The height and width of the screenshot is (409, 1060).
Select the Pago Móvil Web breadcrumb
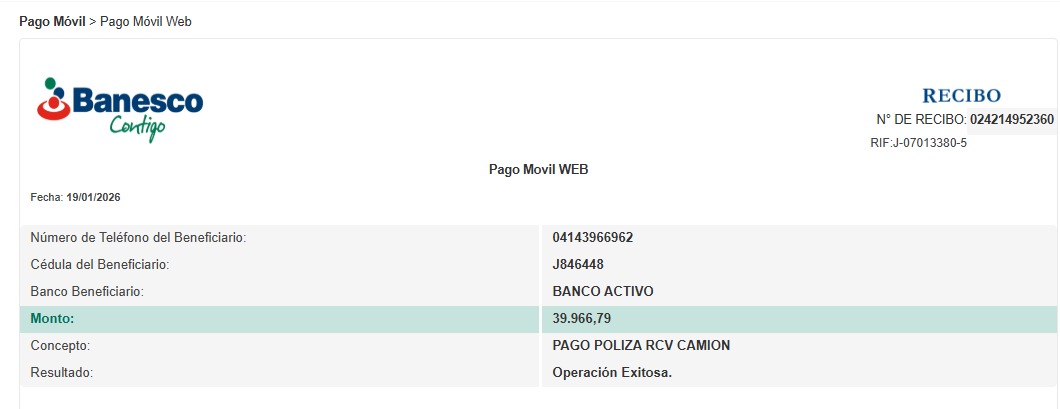(146, 21)
